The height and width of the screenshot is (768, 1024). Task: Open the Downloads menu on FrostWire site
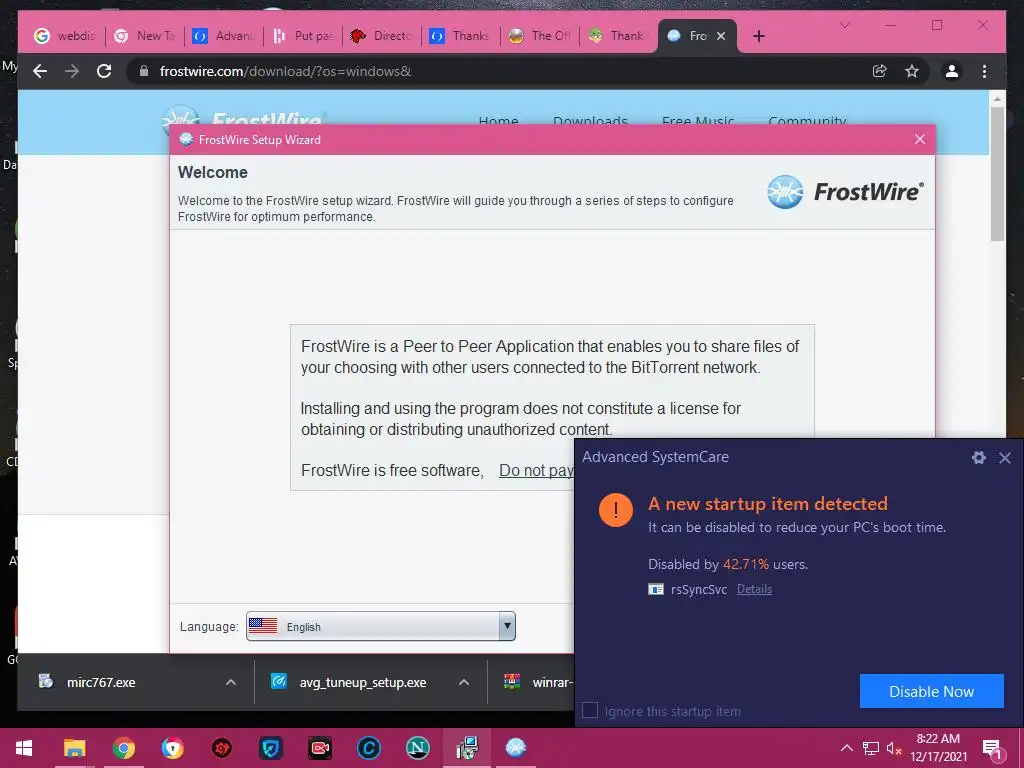(590, 121)
